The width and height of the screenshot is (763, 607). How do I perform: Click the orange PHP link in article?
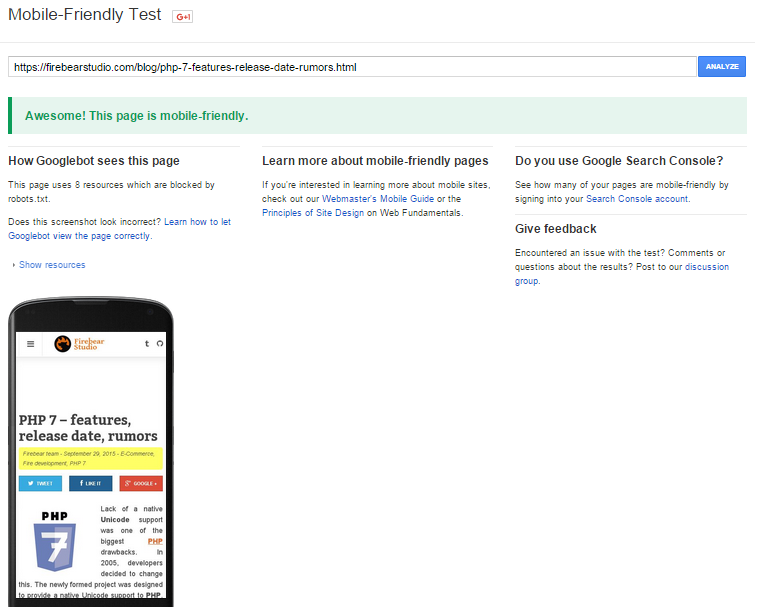155,541
